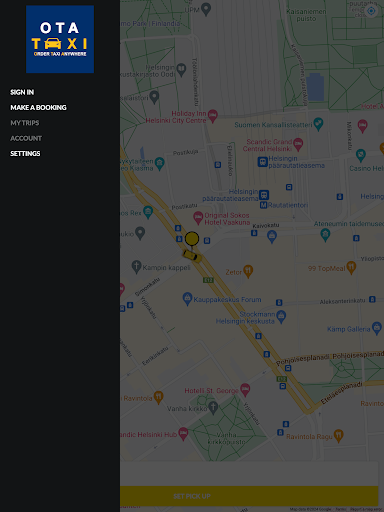
Task: Click the Scandic Helsinki Hub hotel pin
Action: click(183, 433)
